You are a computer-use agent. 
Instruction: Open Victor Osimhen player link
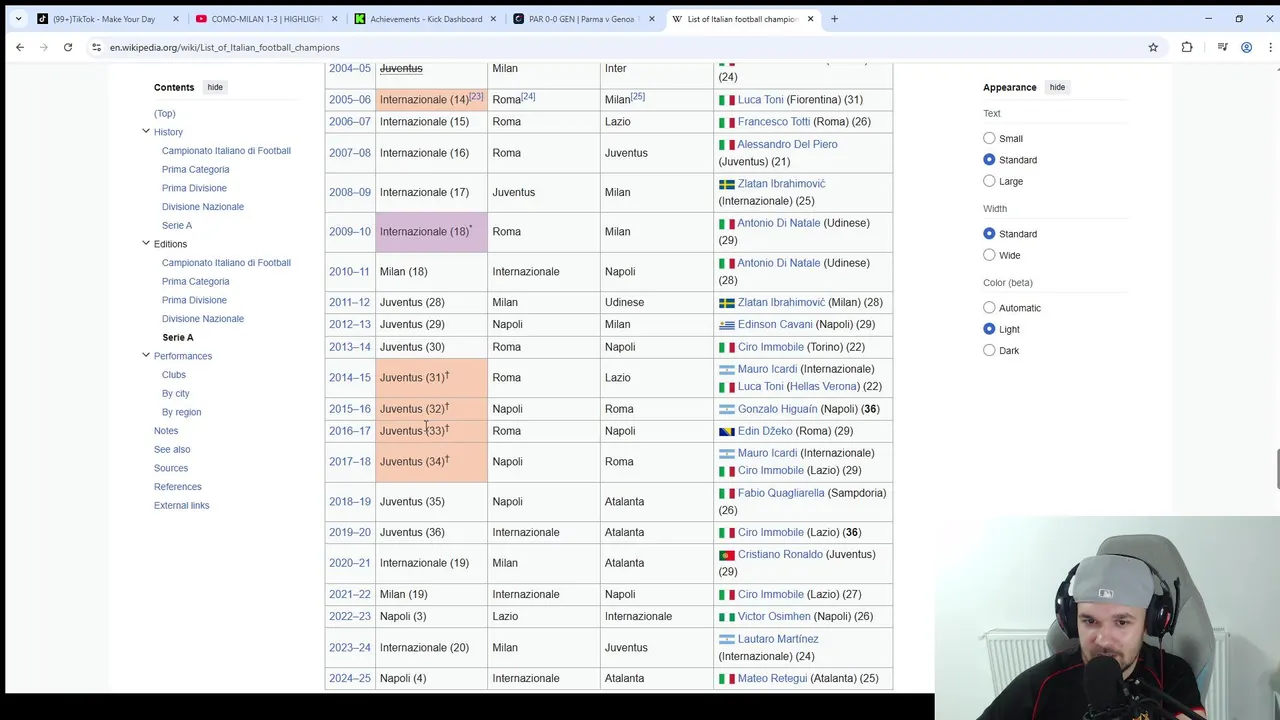[x=774, y=616]
